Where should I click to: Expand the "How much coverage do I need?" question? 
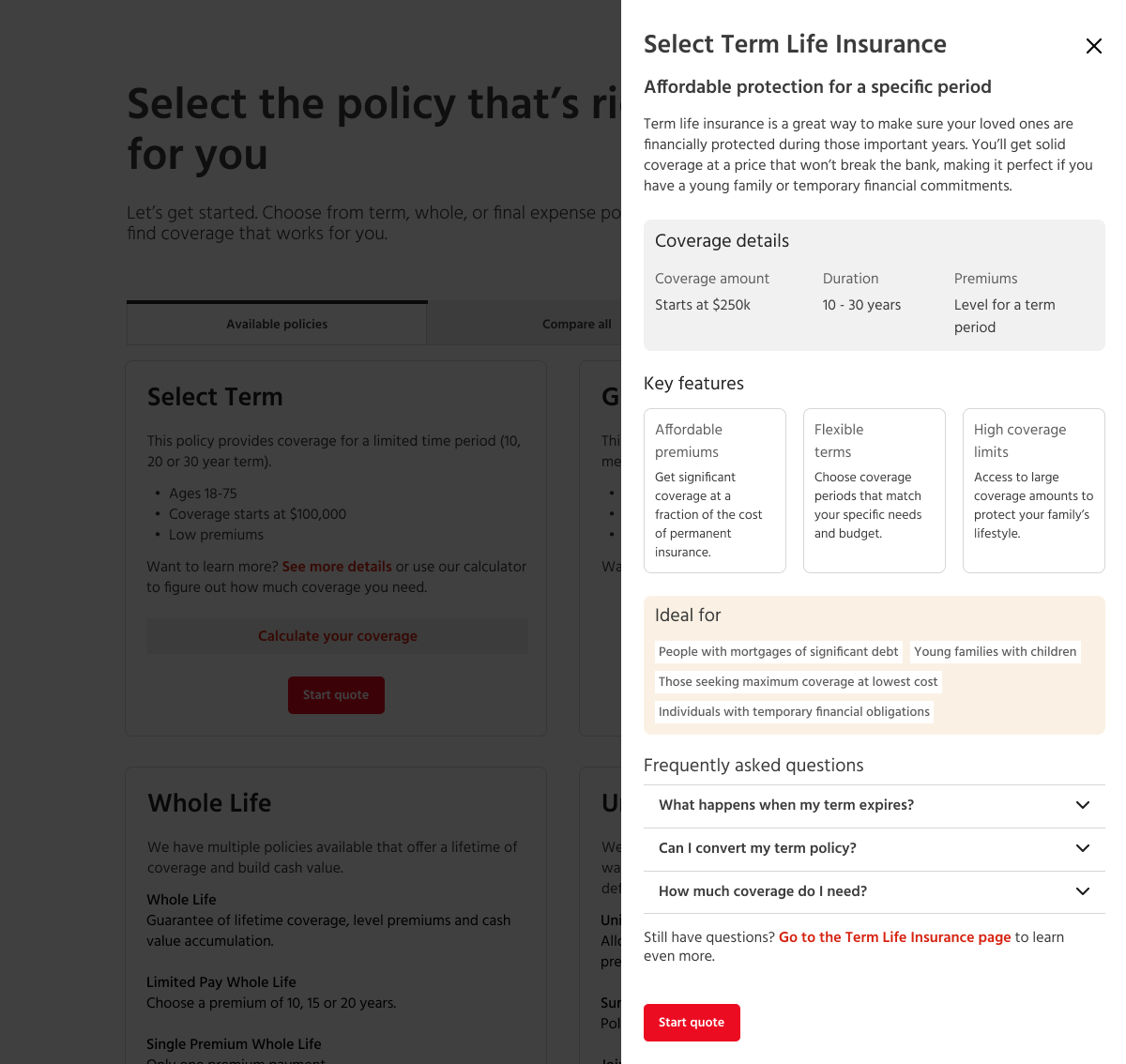874,891
